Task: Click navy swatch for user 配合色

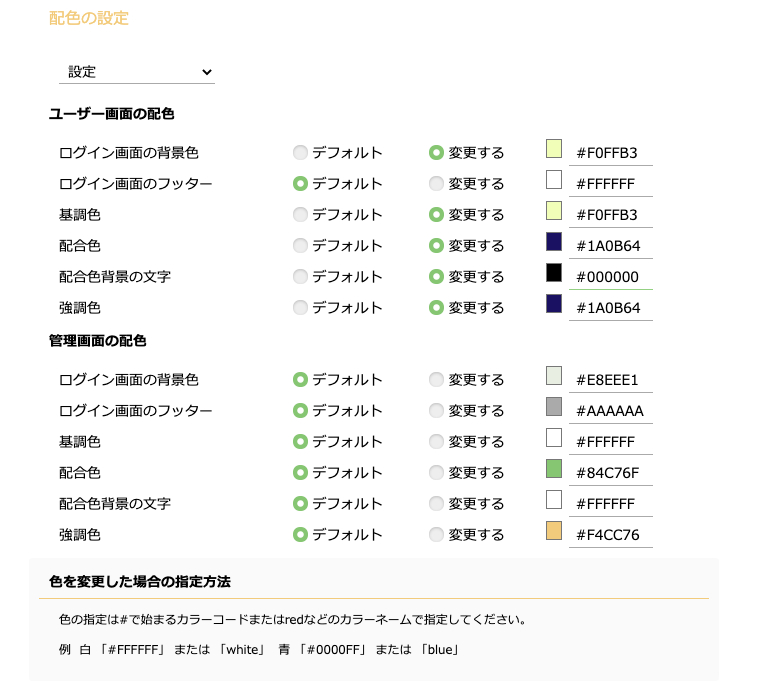Action: coord(554,242)
